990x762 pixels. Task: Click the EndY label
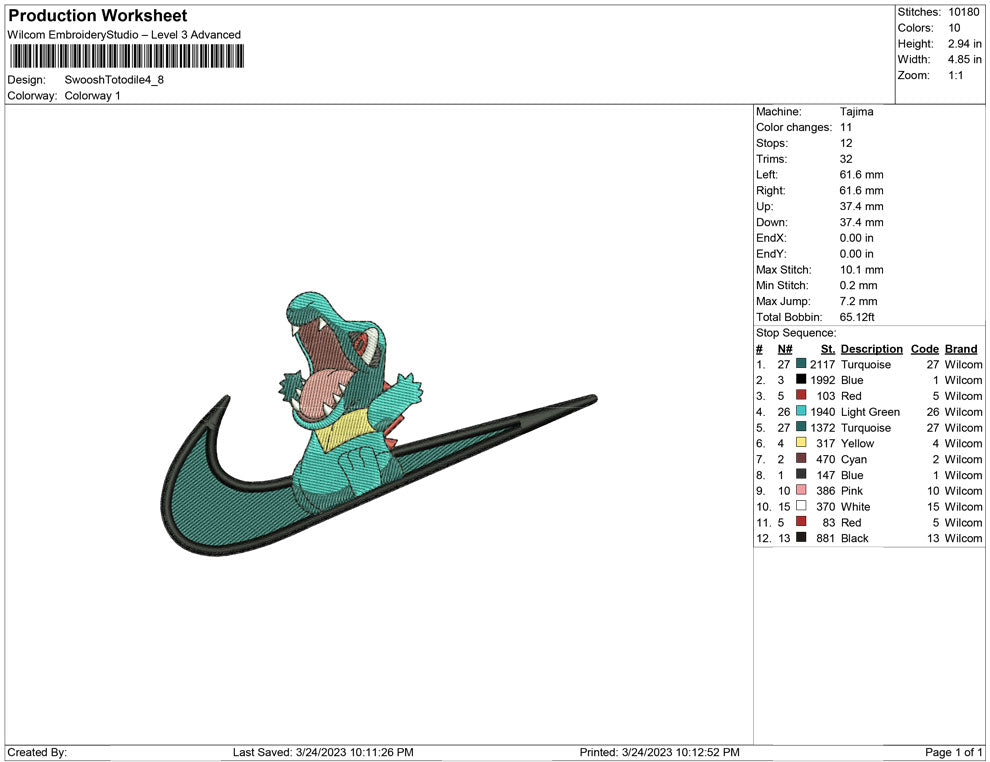coord(771,253)
